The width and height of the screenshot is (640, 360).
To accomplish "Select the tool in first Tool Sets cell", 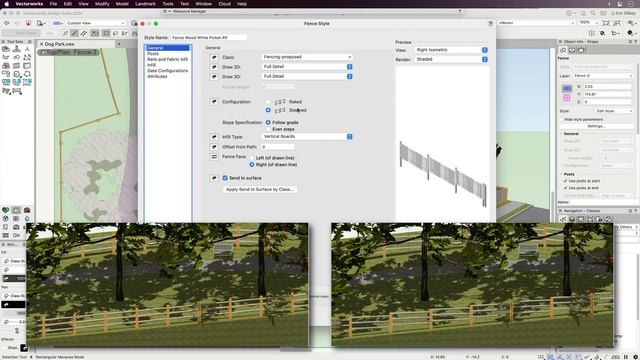I will click(6, 49).
